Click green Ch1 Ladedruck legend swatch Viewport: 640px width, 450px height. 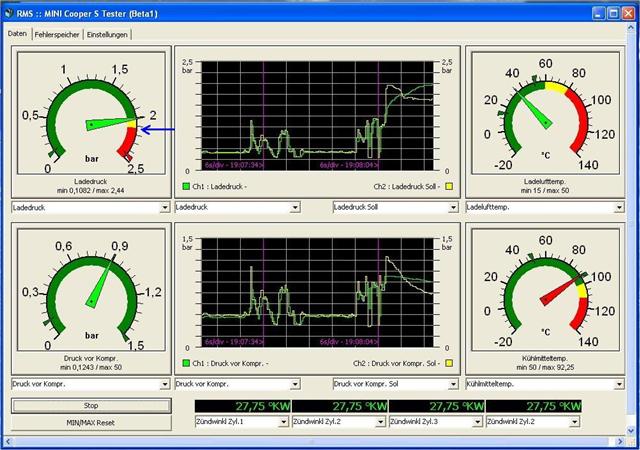(x=185, y=186)
